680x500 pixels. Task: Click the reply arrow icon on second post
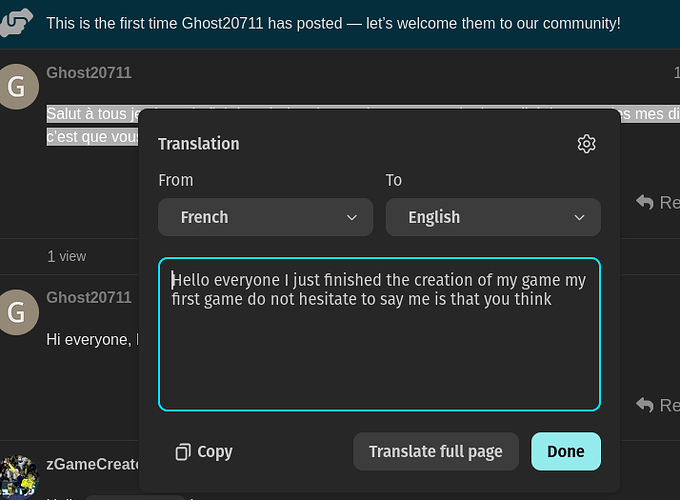tap(645, 404)
